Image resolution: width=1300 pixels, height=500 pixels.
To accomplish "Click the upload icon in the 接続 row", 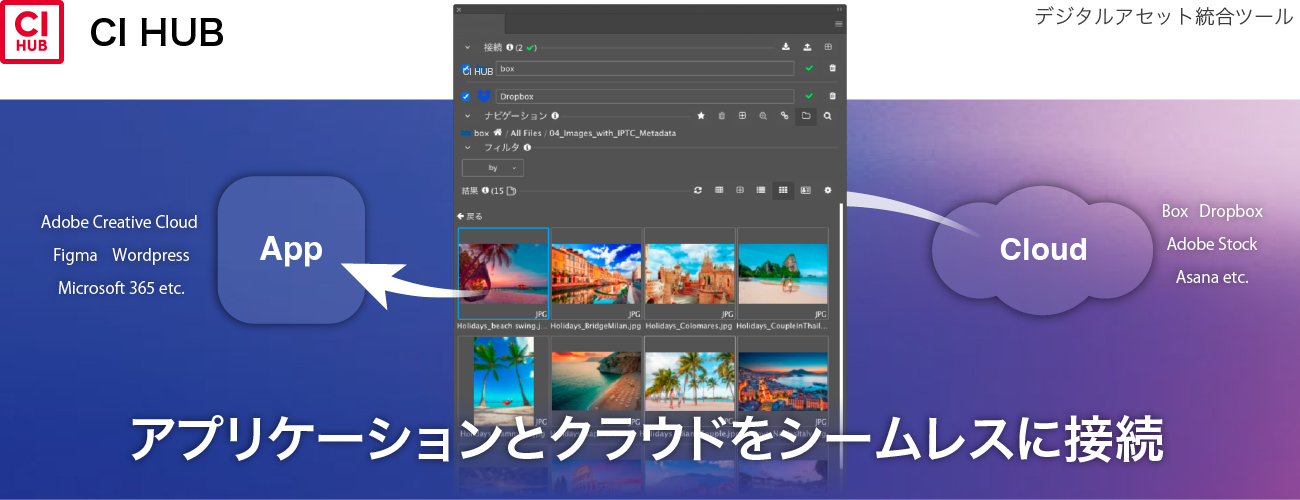I will 807,47.
